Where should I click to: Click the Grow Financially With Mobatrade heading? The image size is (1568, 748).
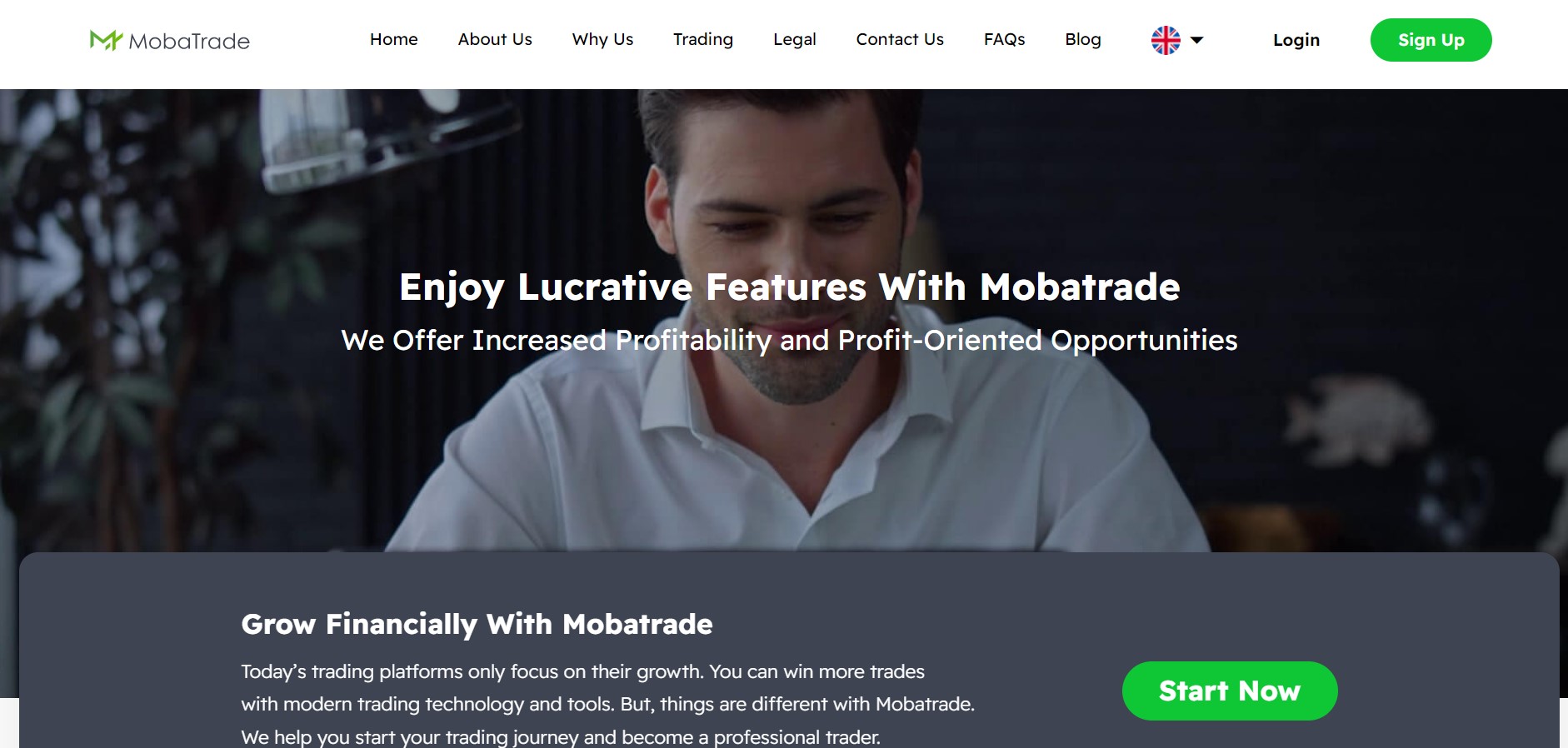[477, 624]
